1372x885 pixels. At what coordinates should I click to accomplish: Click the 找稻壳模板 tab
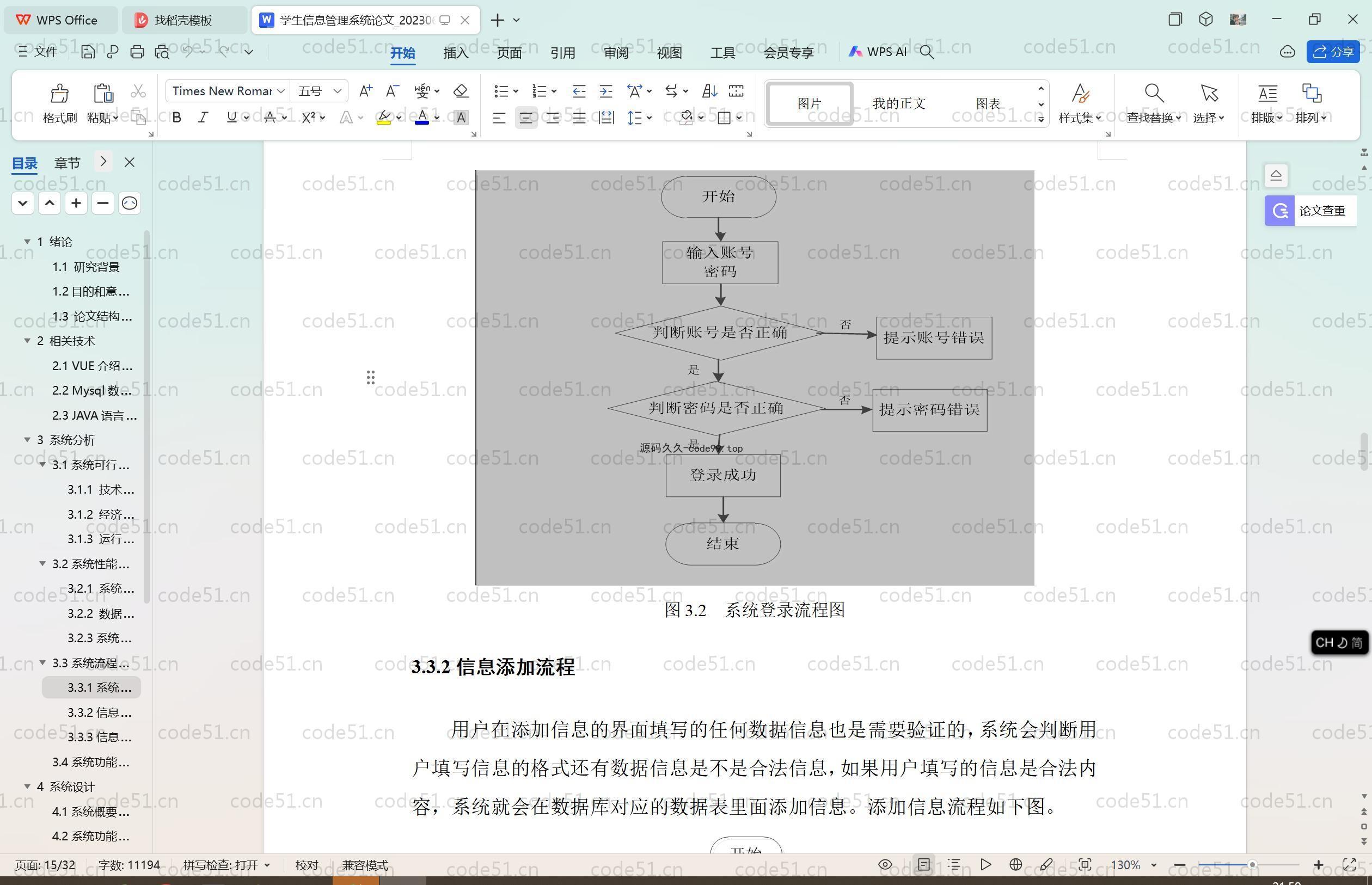tap(183, 20)
